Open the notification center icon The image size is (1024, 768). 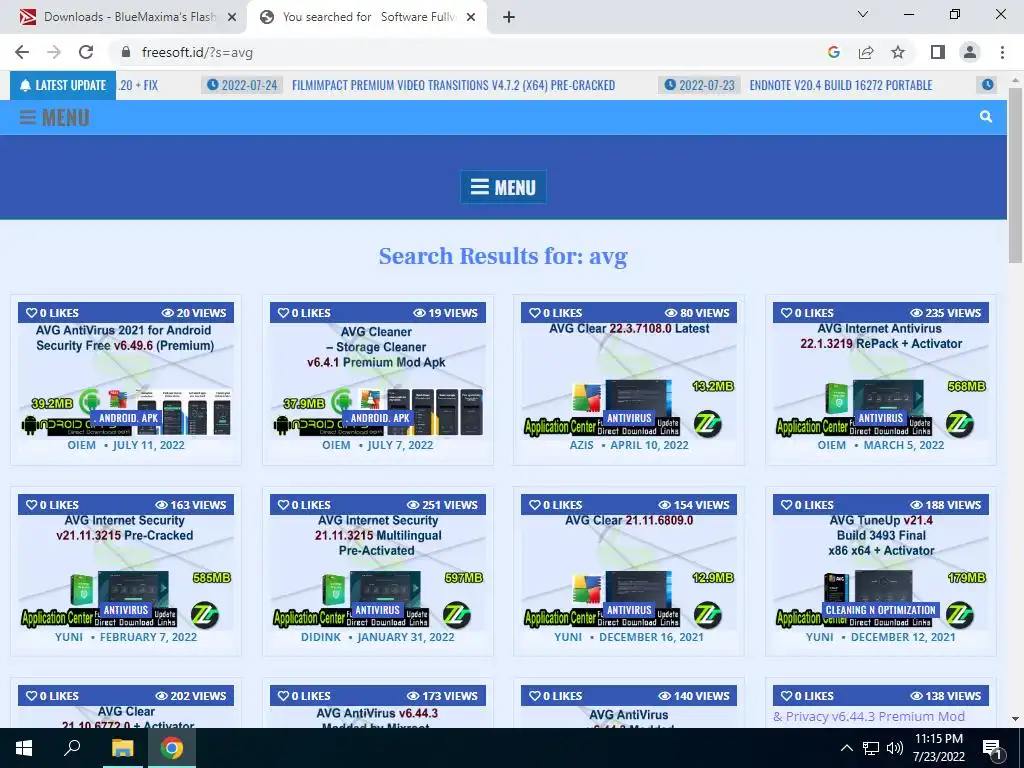pyautogui.click(x=992, y=748)
